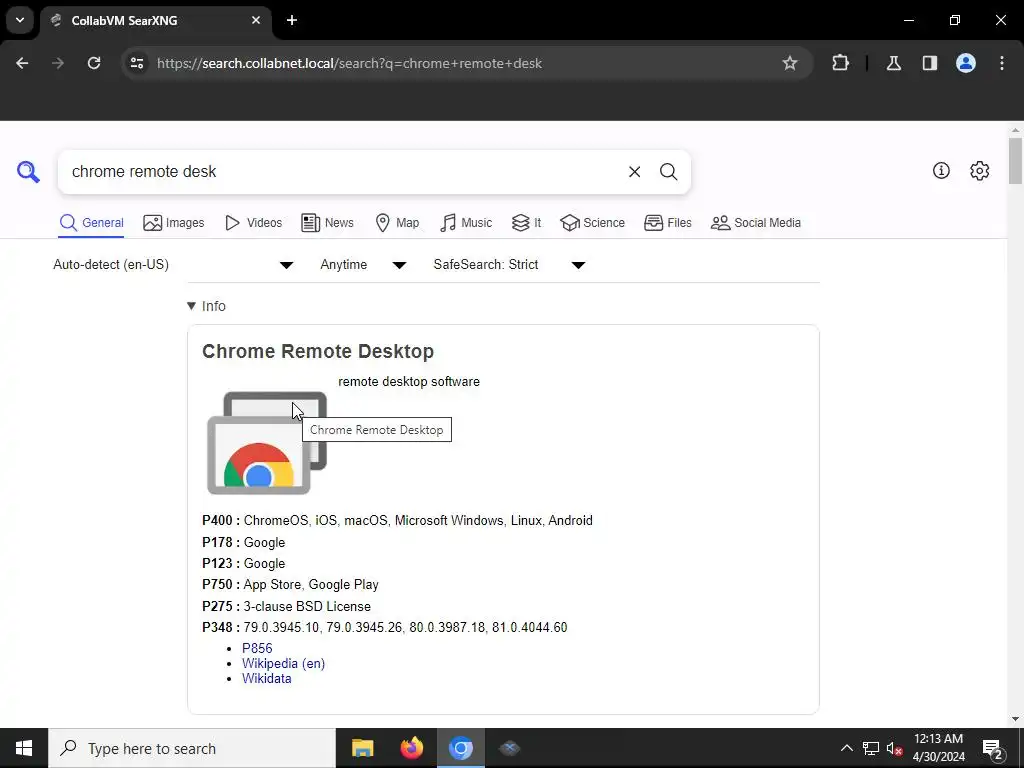Click the network tray icon
Viewport: 1024px width, 768px height.
(871, 748)
